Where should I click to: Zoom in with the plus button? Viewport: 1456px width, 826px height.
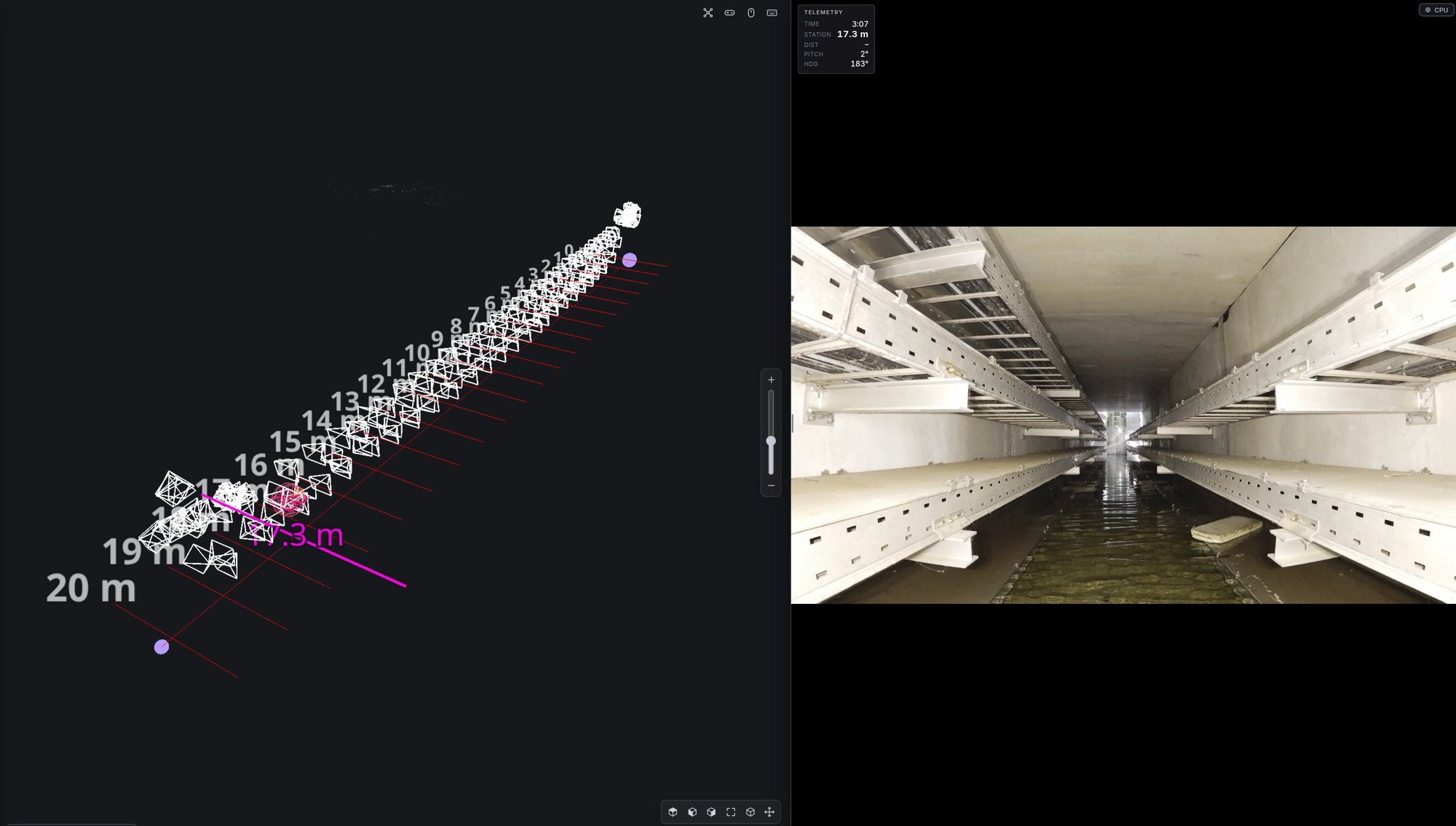tap(771, 379)
